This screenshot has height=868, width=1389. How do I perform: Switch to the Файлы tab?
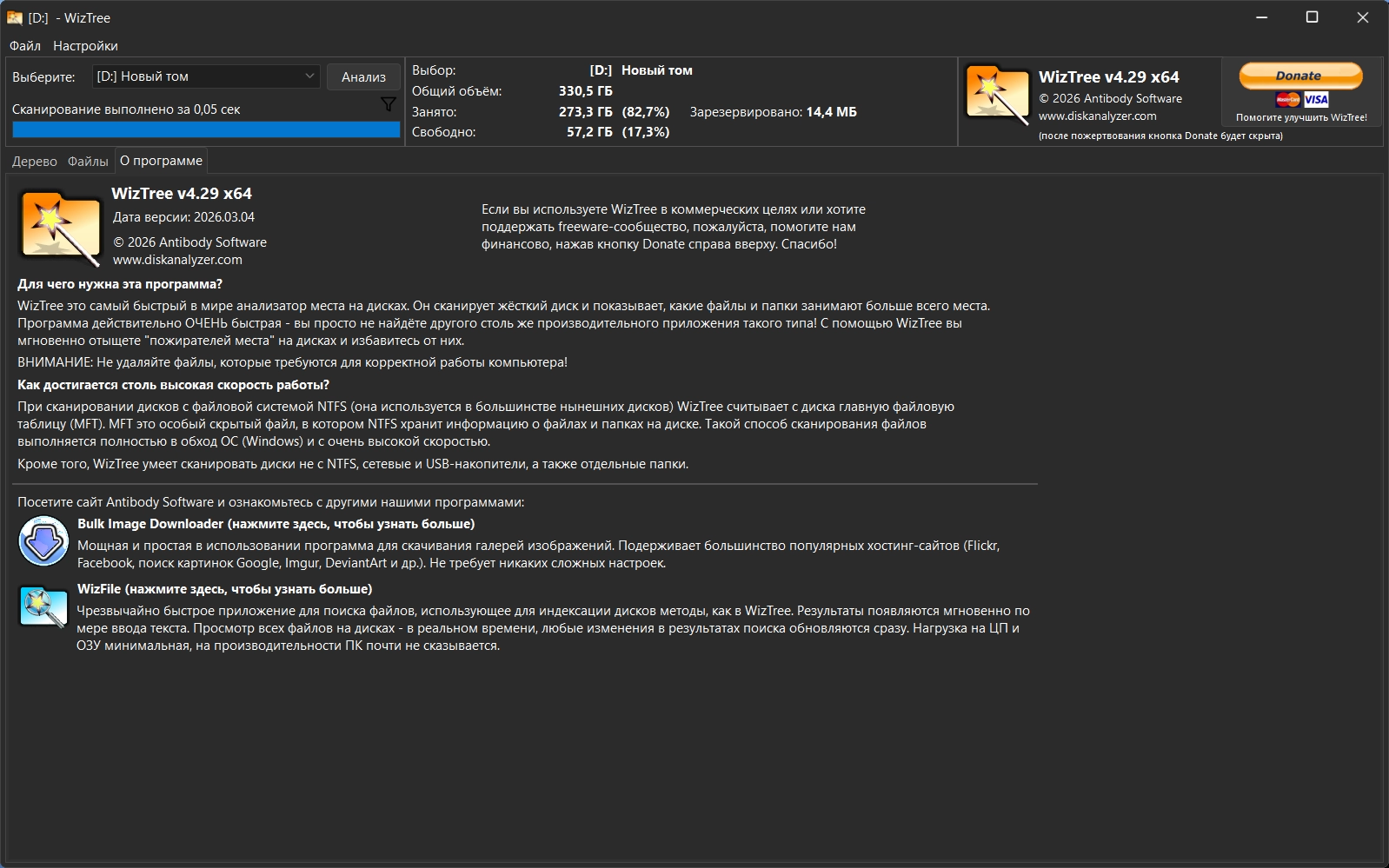click(x=88, y=161)
